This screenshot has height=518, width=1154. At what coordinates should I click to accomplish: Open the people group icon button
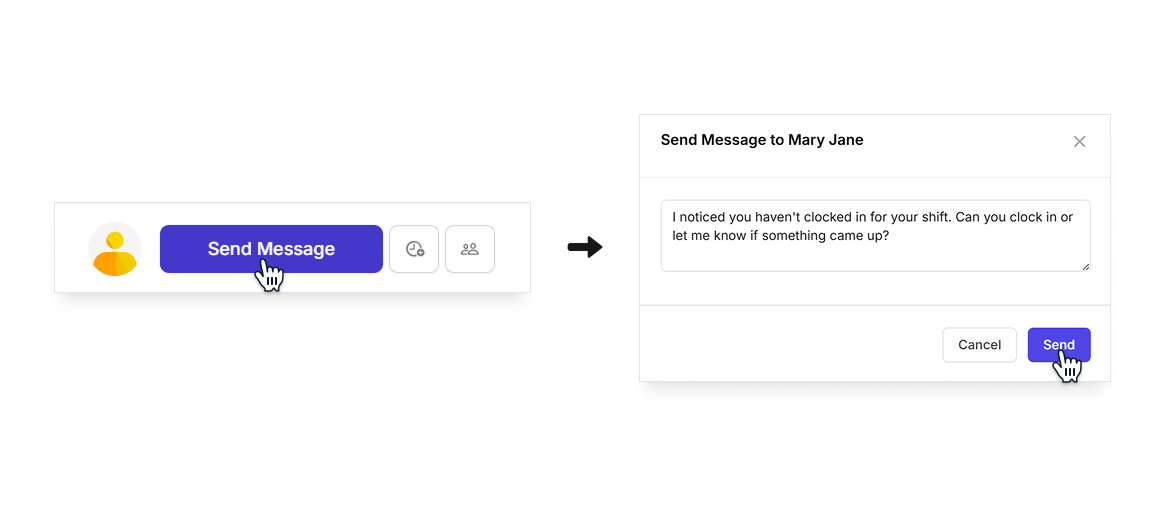[x=470, y=249]
